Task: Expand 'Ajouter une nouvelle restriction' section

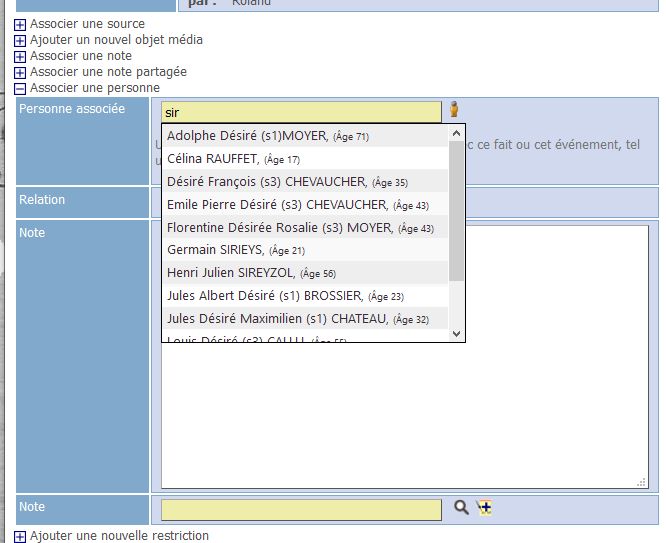Action: pyautogui.click(x=20, y=536)
